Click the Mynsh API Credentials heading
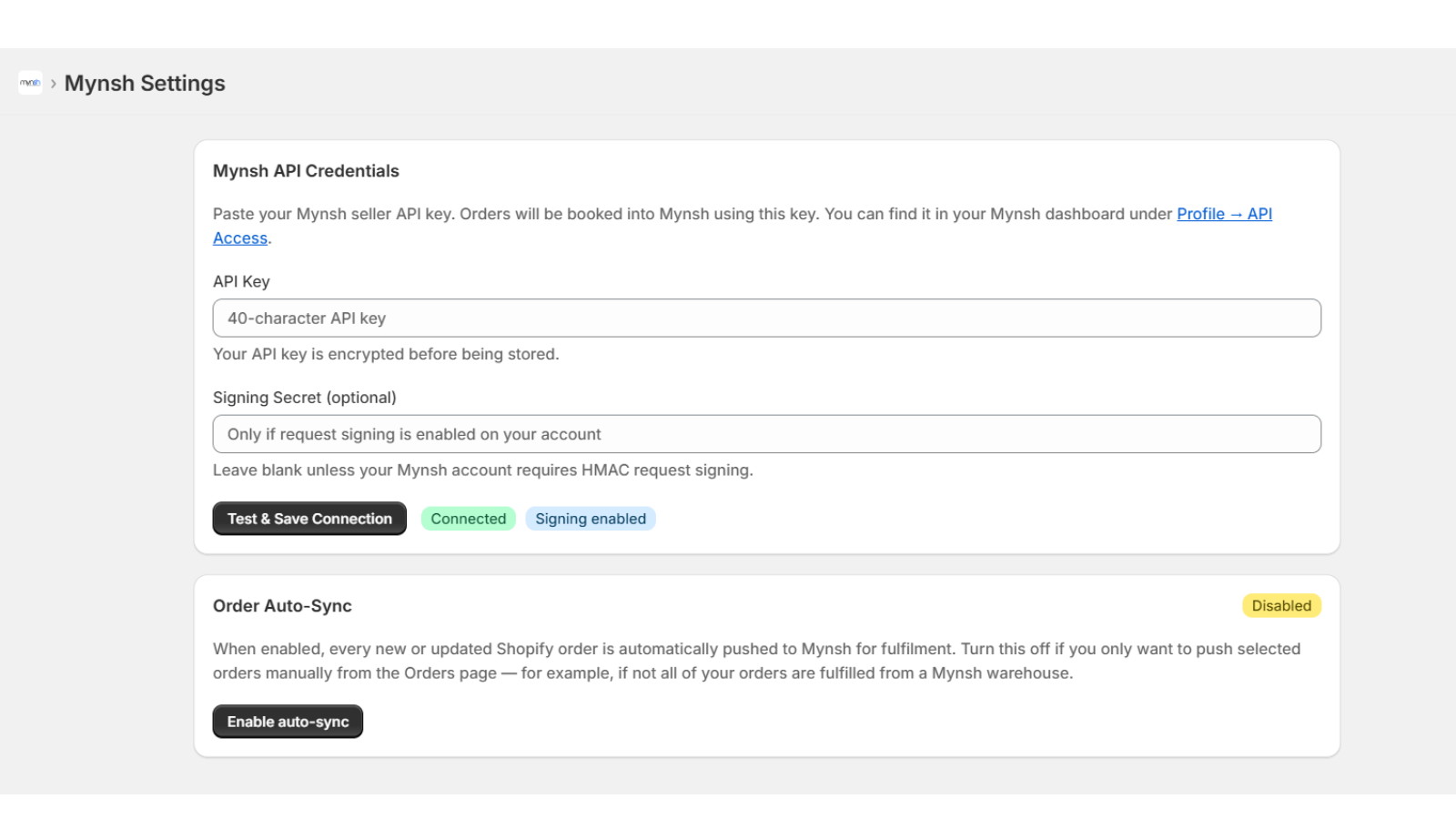Viewport: 1456px width, 819px height. coord(306,171)
